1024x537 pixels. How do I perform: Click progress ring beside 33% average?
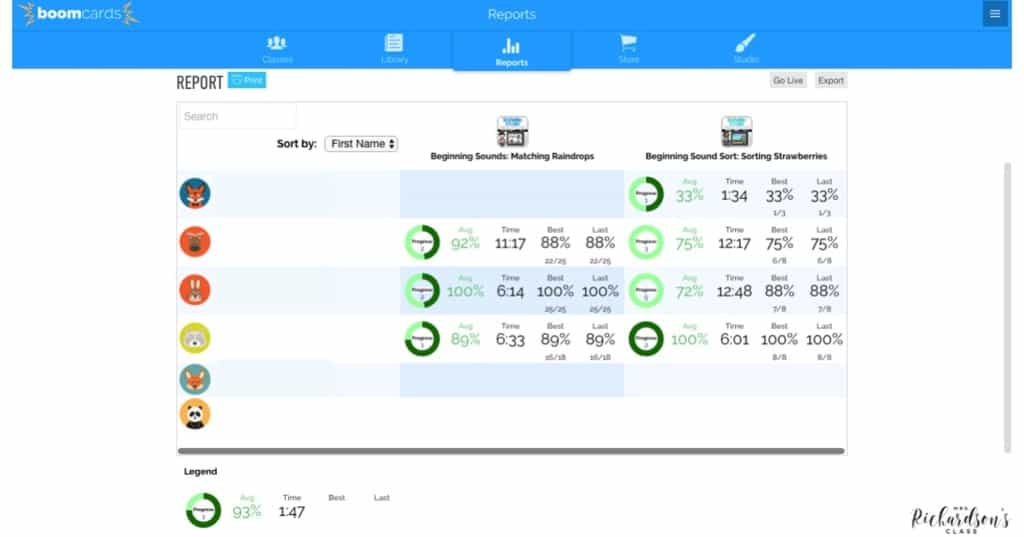646,194
